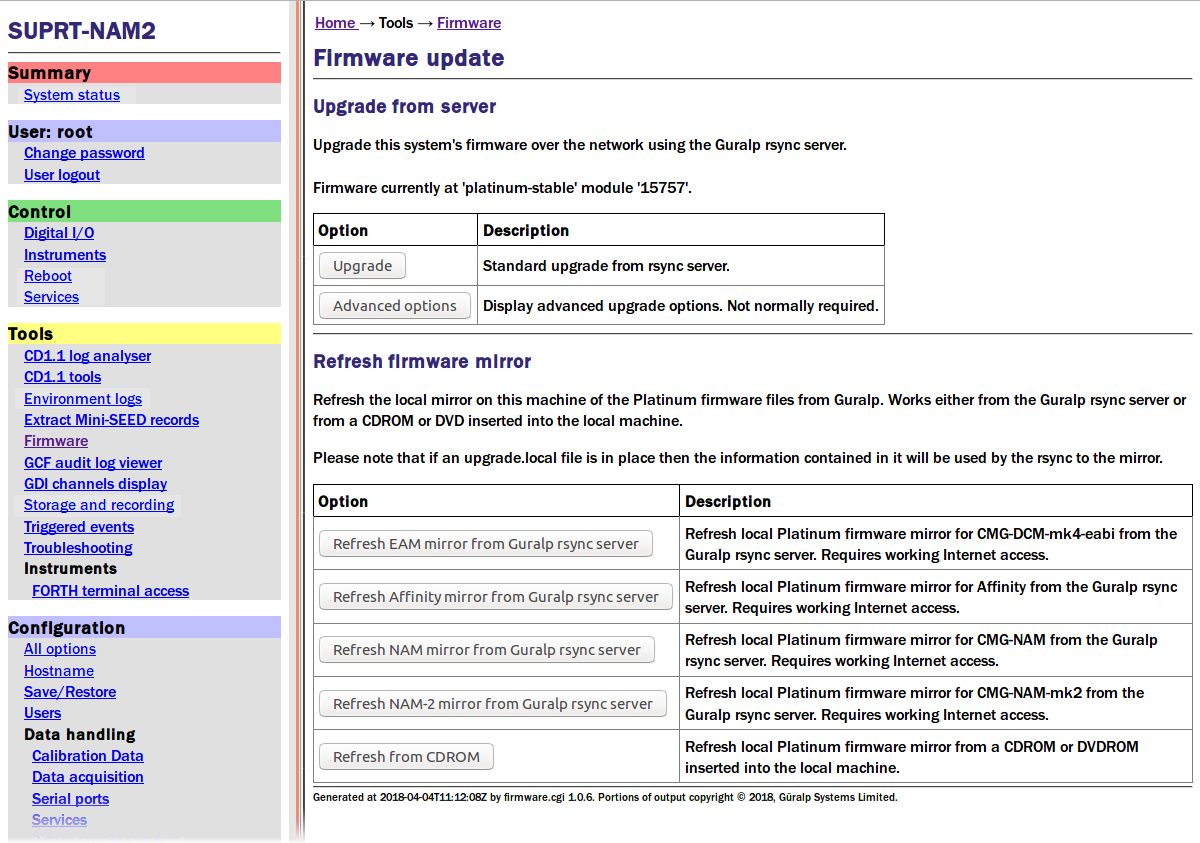Click 'Instruments' subheading under Tools

pos(70,569)
